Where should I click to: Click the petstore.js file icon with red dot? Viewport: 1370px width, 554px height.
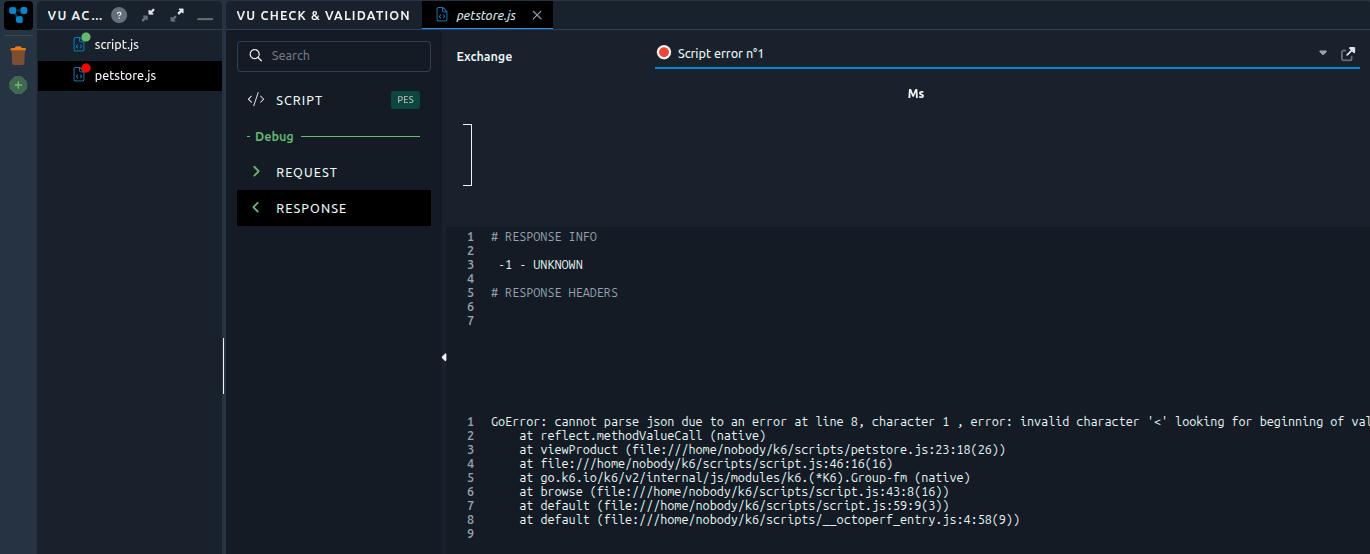click(x=81, y=74)
